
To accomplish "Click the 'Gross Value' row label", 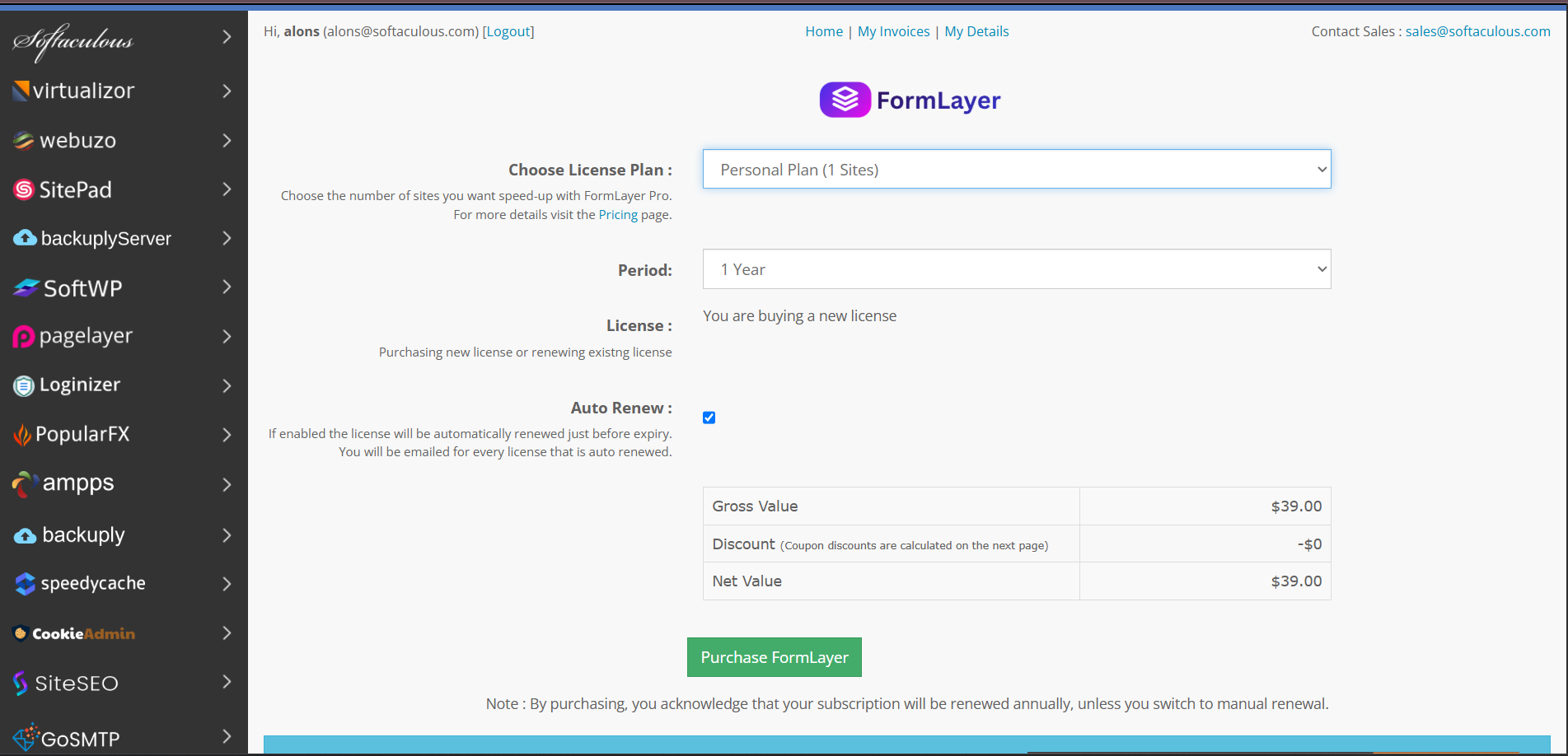I will pyautogui.click(x=755, y=506).
